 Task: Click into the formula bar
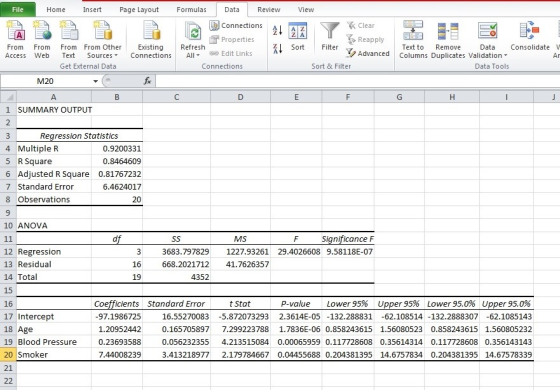point(357,81)
